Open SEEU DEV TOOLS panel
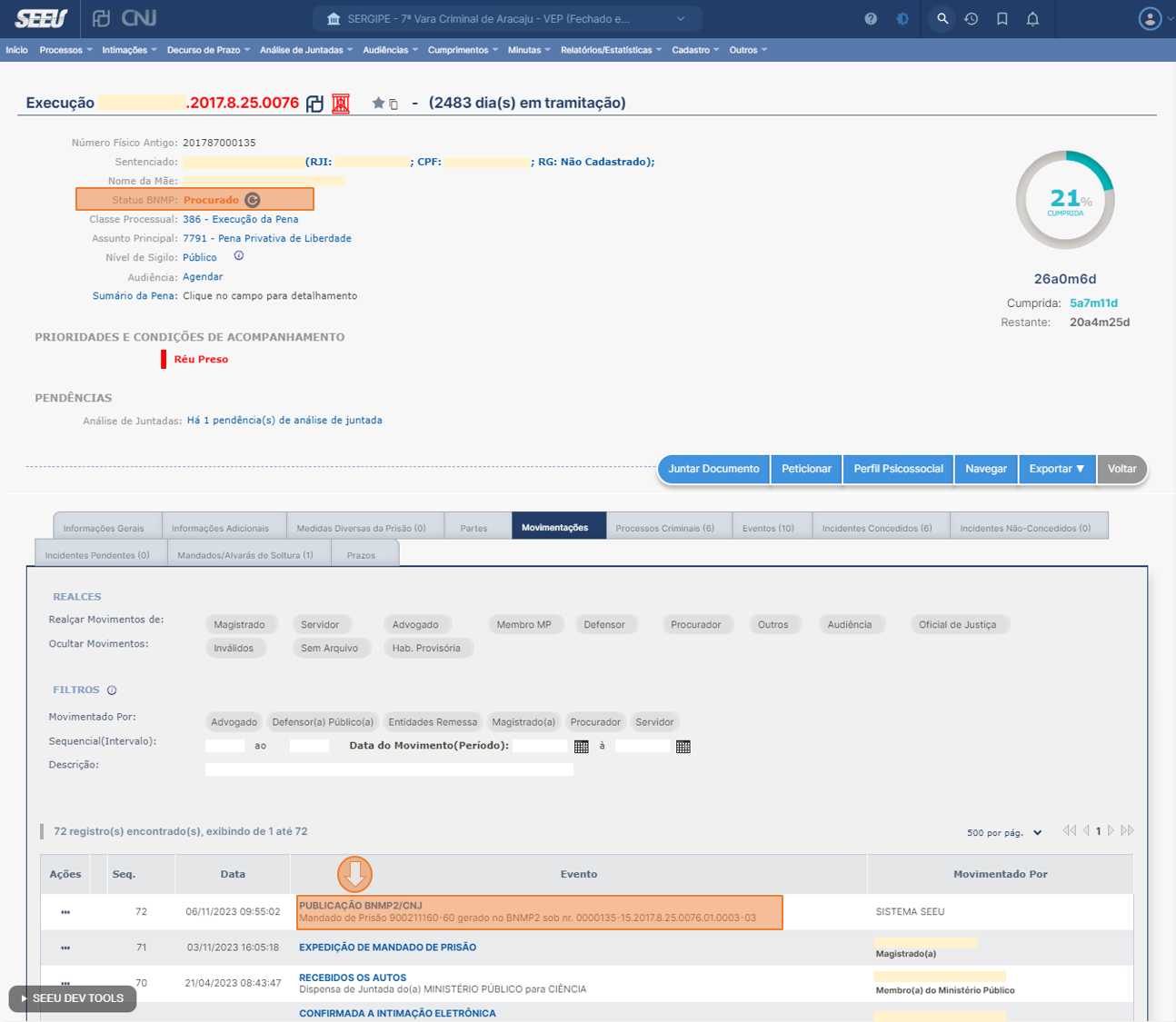This screenshot has width=1176, height=1022. point(73,998)
